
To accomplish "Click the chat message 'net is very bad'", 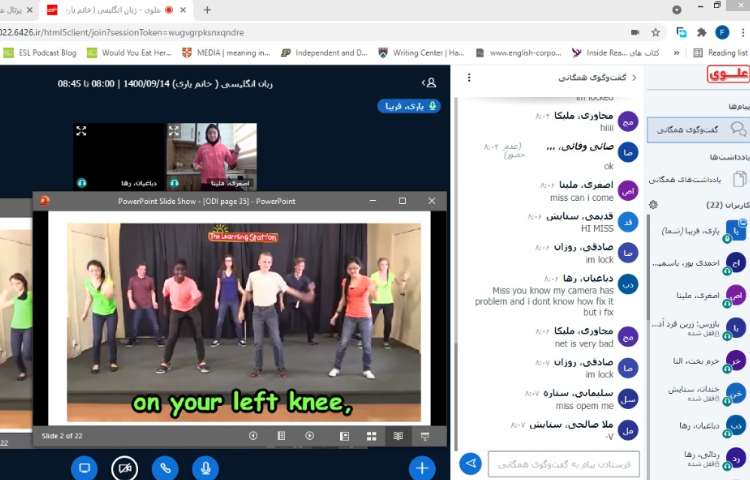I will [x=584, y=344].
